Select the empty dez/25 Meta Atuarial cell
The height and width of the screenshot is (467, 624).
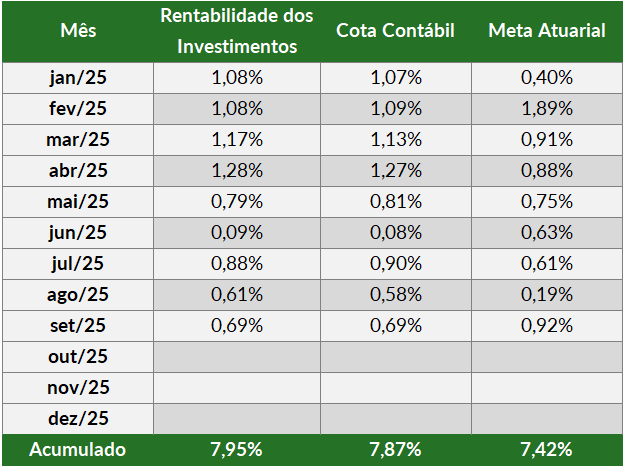(546, 418)
